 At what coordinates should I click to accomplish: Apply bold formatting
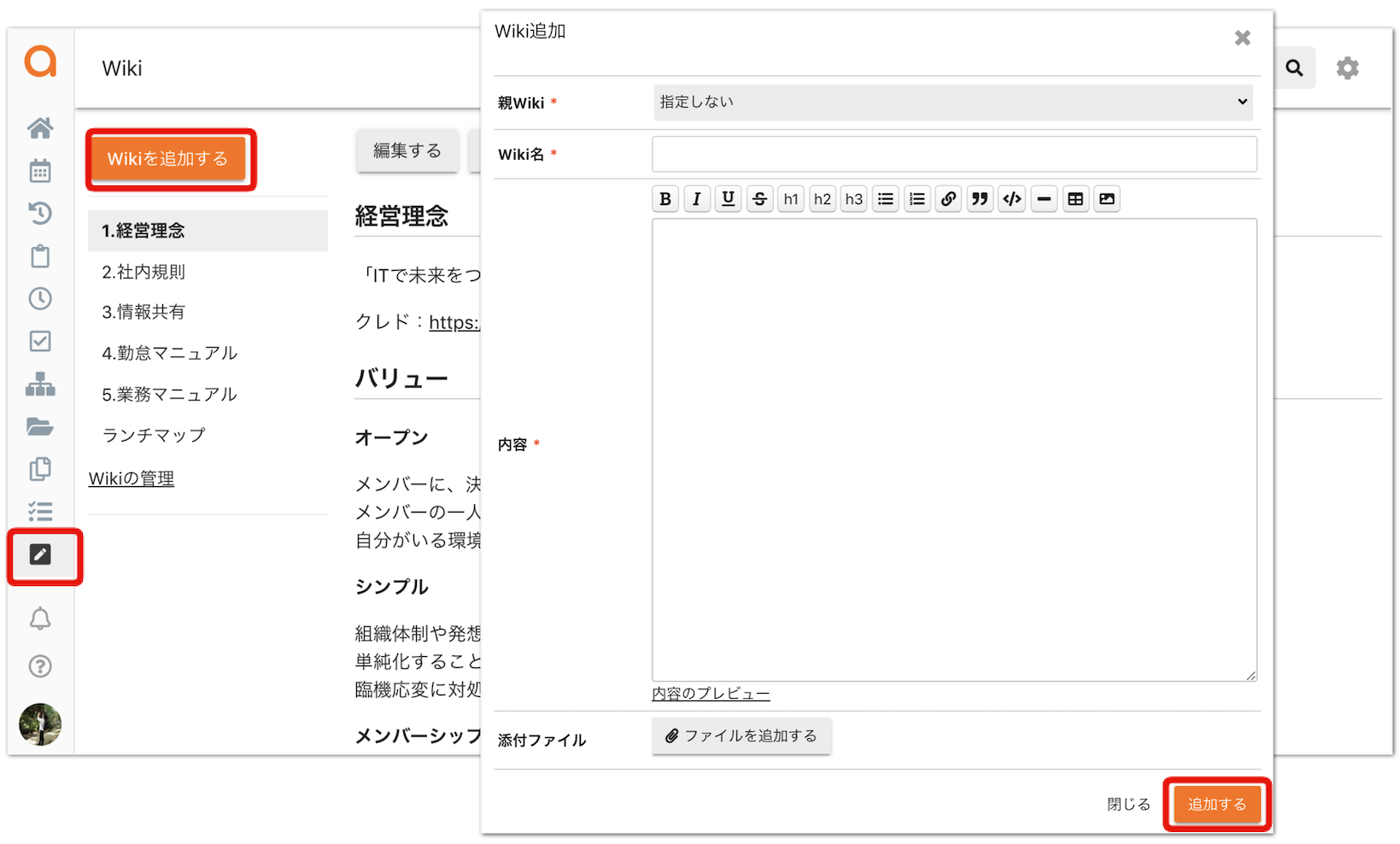[665, 199]
